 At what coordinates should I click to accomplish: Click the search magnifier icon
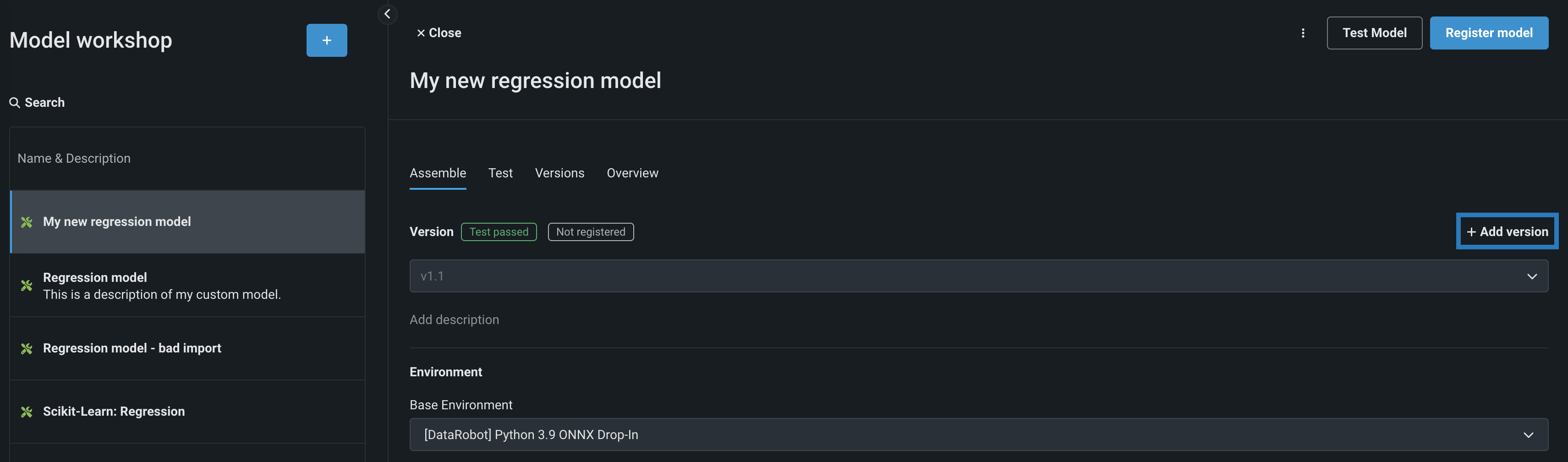15,103
